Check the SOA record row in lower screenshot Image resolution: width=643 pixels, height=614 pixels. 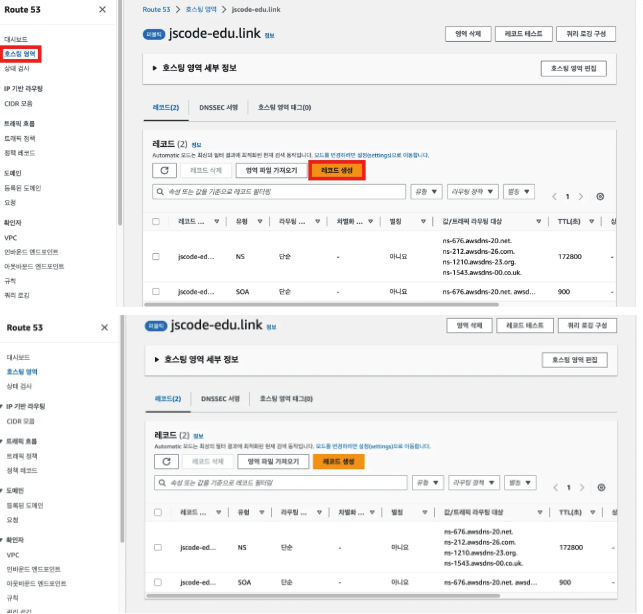click(158, 582)
